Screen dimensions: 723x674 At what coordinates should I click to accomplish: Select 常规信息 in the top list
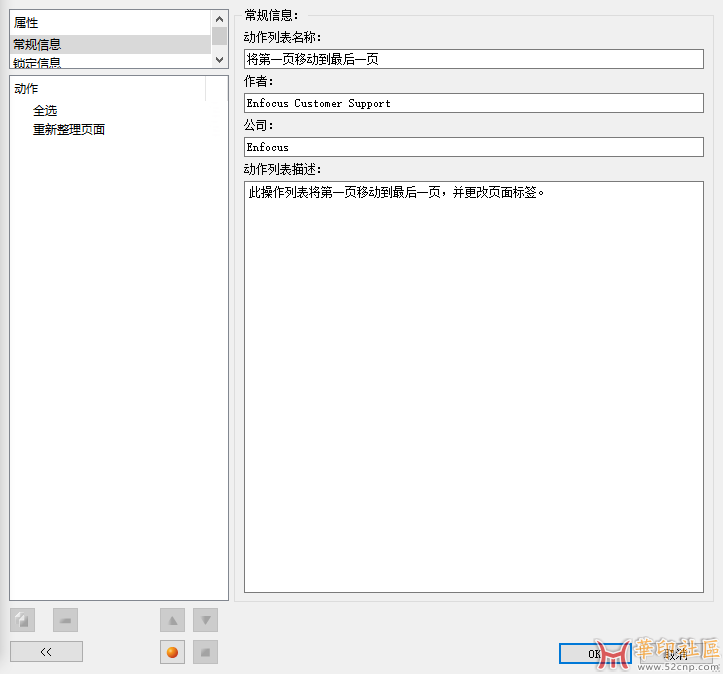point(37,44)
